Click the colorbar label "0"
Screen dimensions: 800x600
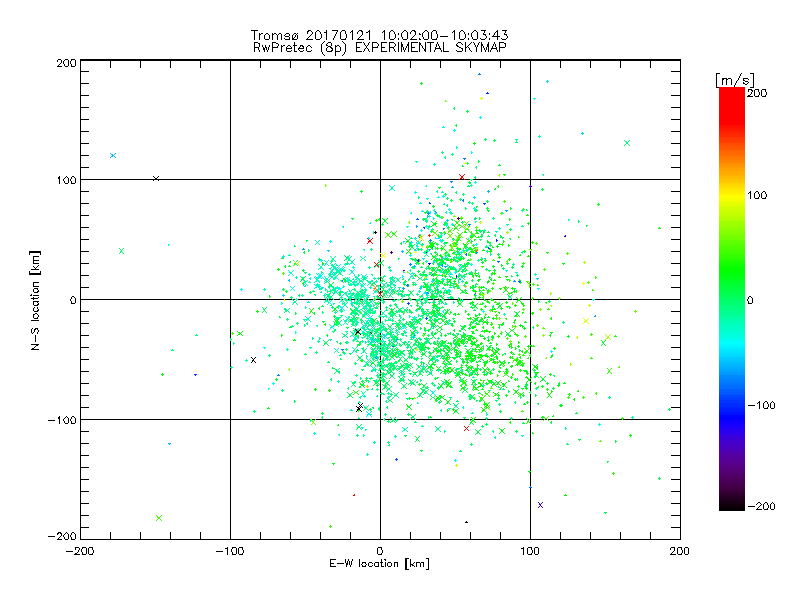click(750, 300)
